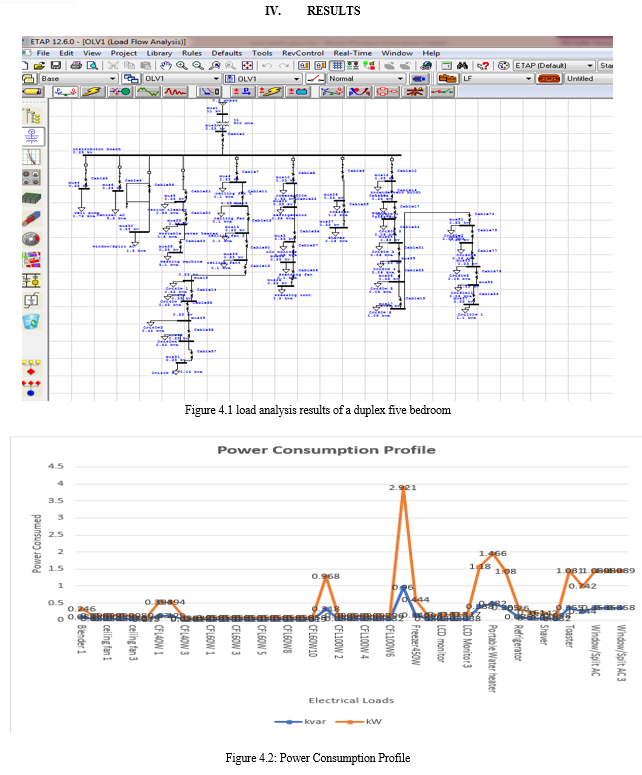Open the Ground Grid Systems icon
Viewport: 642px width, 775px height.
pyautogui.click(x=32, y=198)
